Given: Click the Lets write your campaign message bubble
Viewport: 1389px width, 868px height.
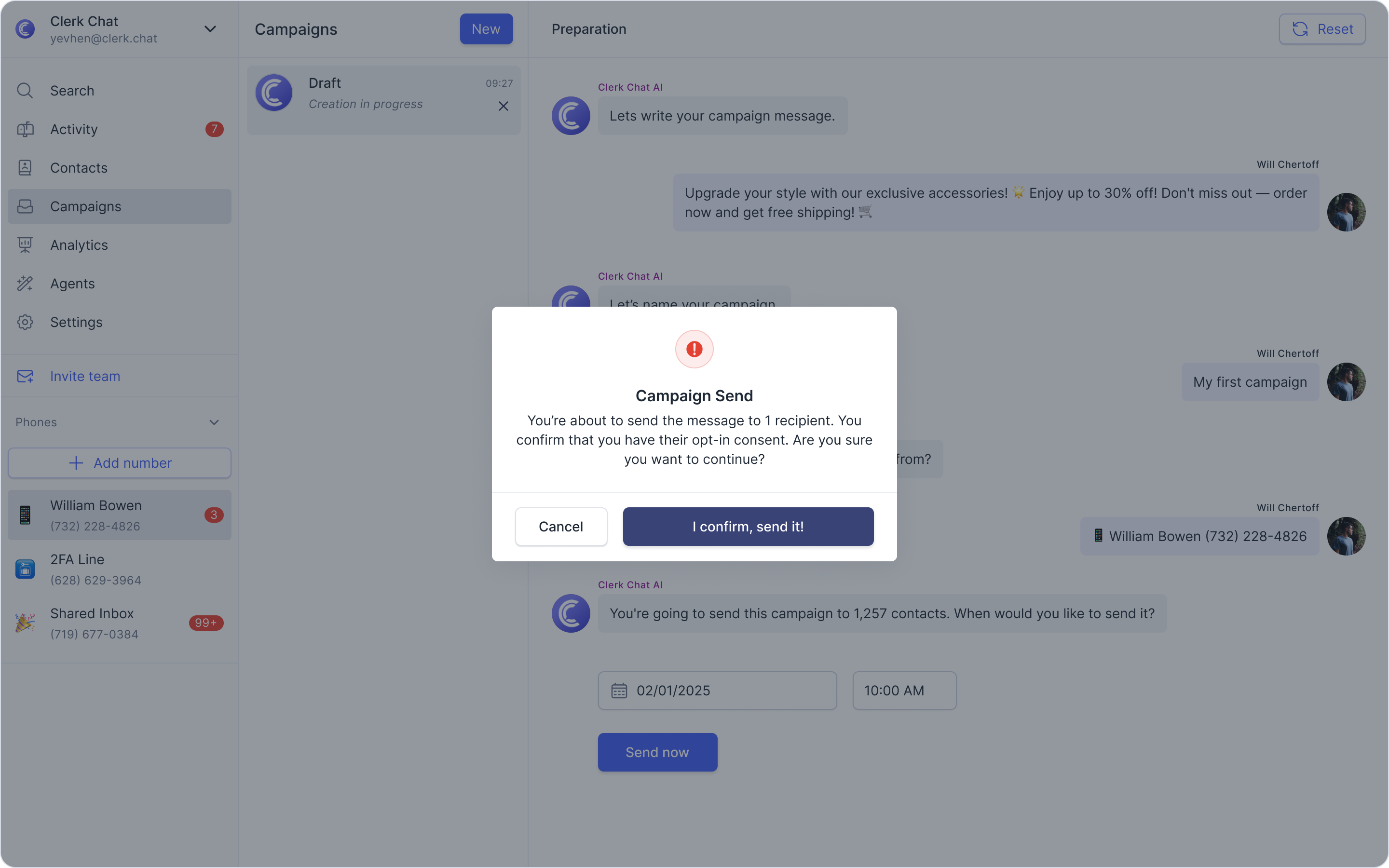Looking at the screenshot, I should pyautogui.click(x=722, y=115).
